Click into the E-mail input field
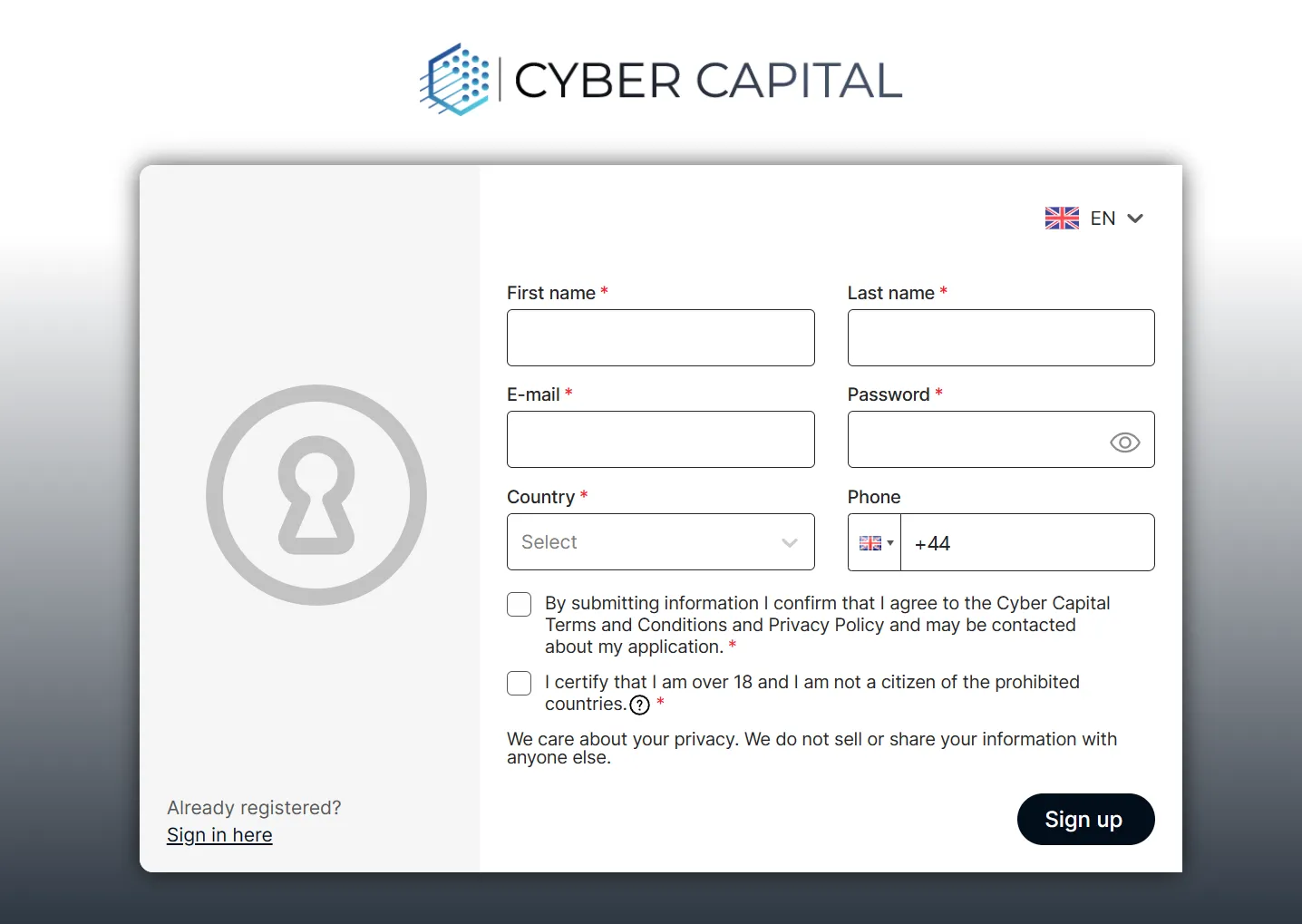1302x924 pixels. coord(661,440)
